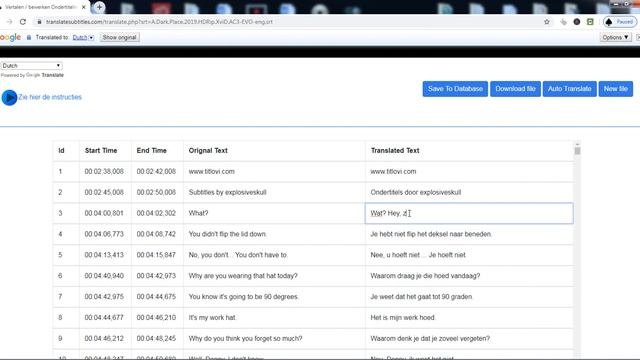
Task: Select translation 'Je weet dat het gaat tot 90 graden.'
Action: [422, 297]
